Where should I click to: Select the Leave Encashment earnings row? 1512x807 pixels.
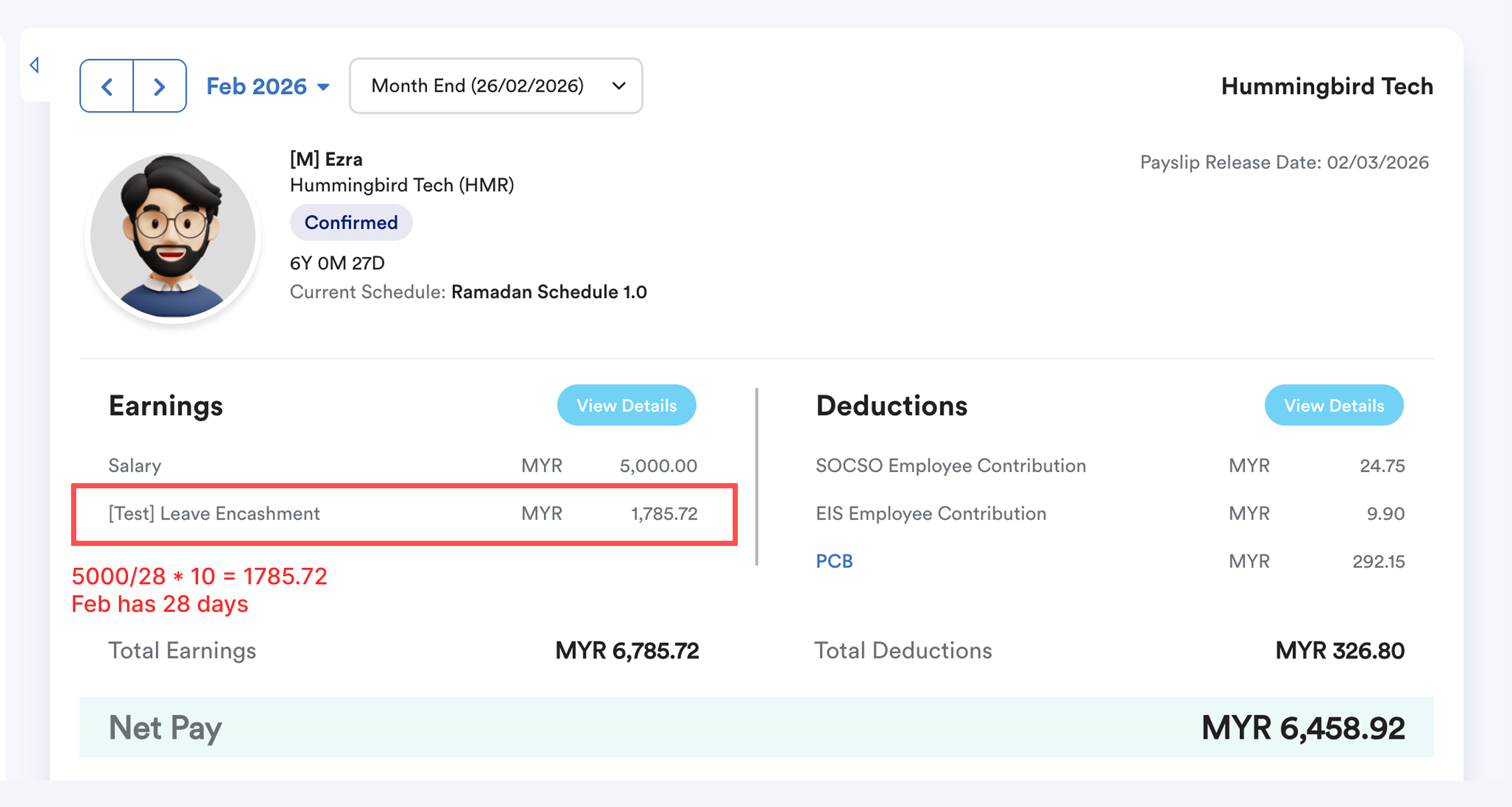click(x=403, y=514)
